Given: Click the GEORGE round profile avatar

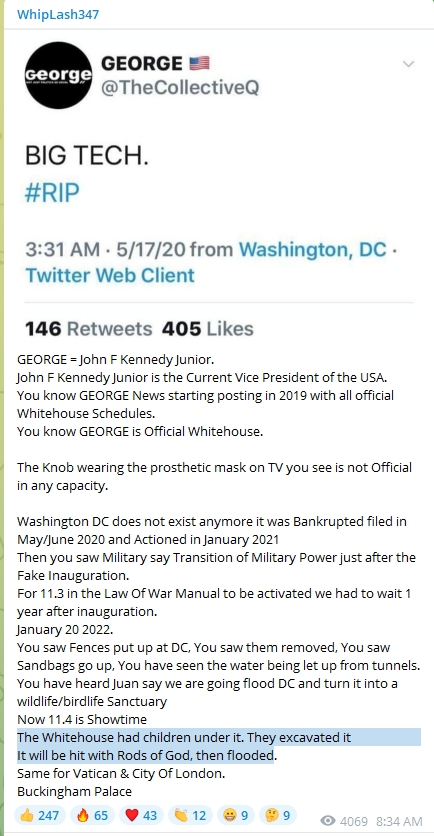Looking at the screenshot, I should coord(59,75).
